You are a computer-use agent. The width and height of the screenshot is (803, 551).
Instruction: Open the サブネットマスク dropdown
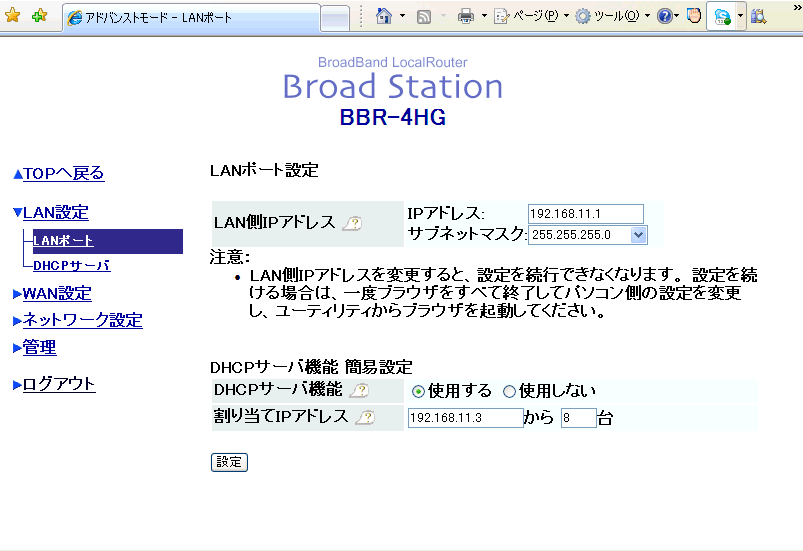pyautogui.click(x=587, y=235)
